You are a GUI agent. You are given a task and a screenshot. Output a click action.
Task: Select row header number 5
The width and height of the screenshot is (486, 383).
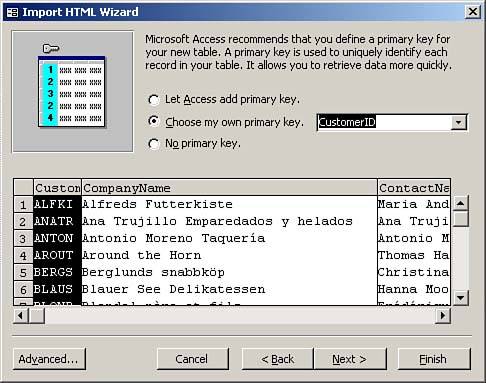pyautogui.click(x=23, y=272)
